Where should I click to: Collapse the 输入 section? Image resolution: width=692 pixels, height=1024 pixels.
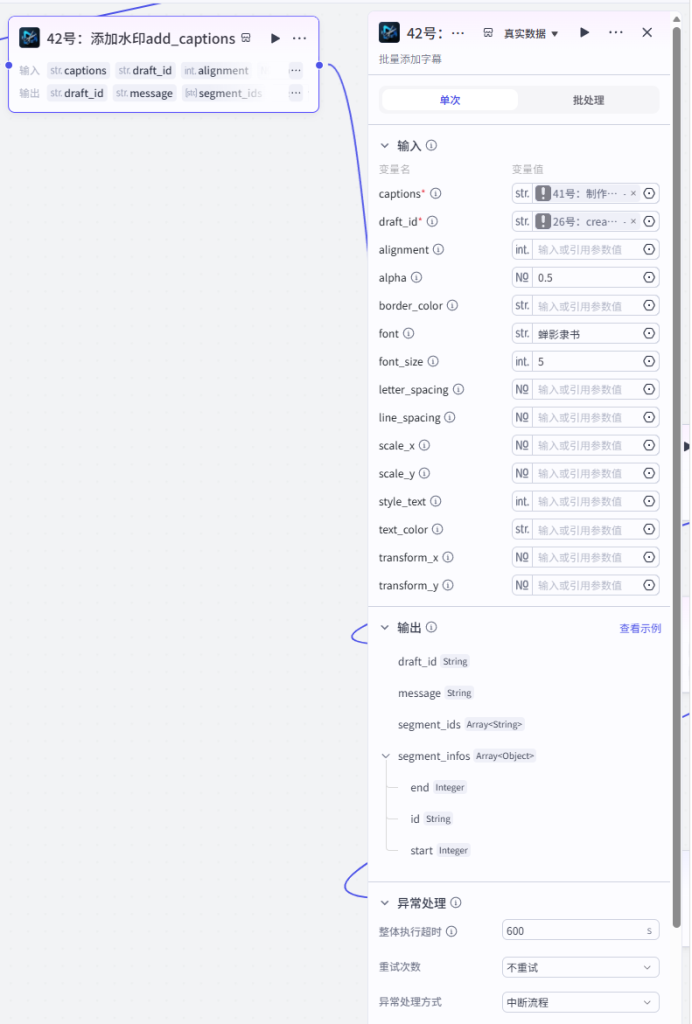[x=385, y=146]
